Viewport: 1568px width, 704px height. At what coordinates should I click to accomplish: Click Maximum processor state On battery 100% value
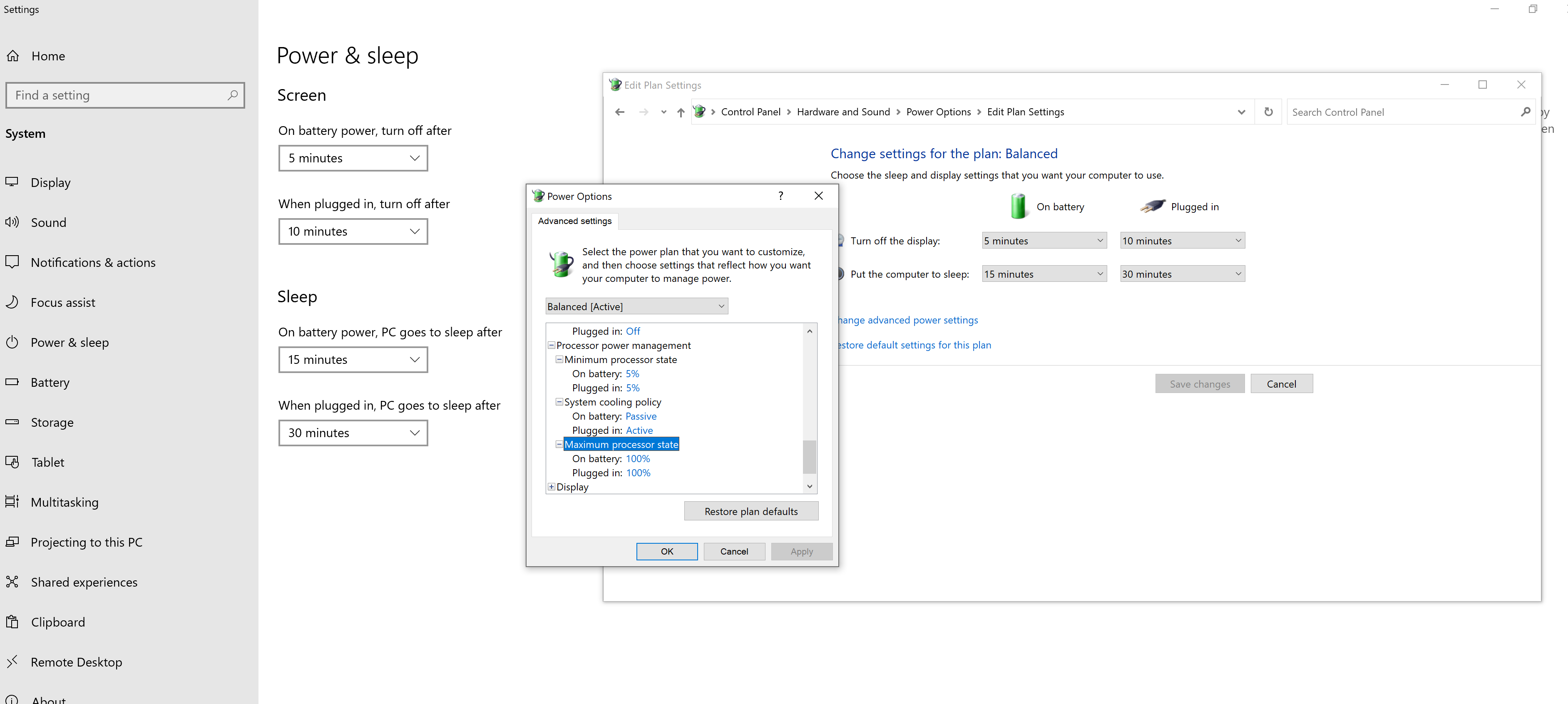tap(638, 458)
